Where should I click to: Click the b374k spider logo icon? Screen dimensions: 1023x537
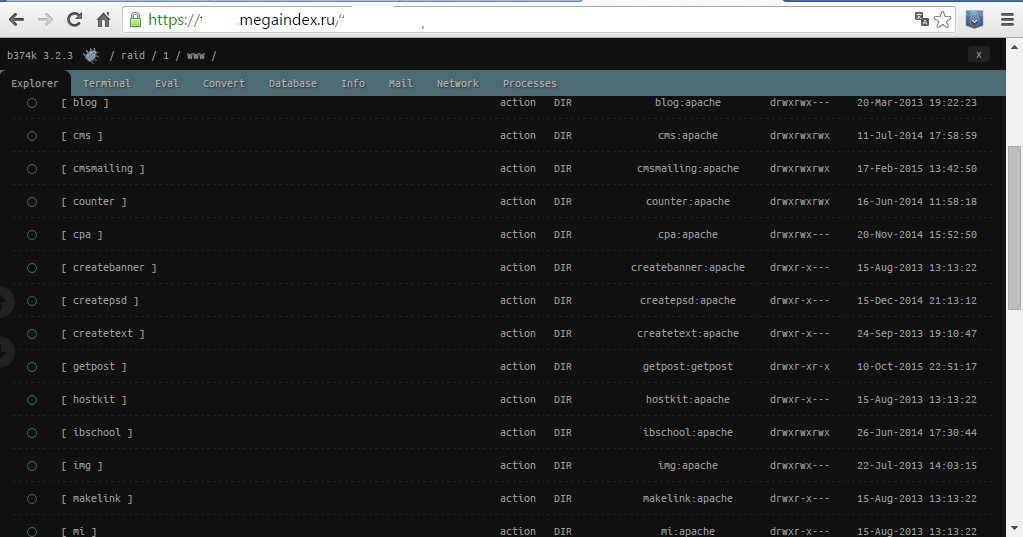pos(91,55)
